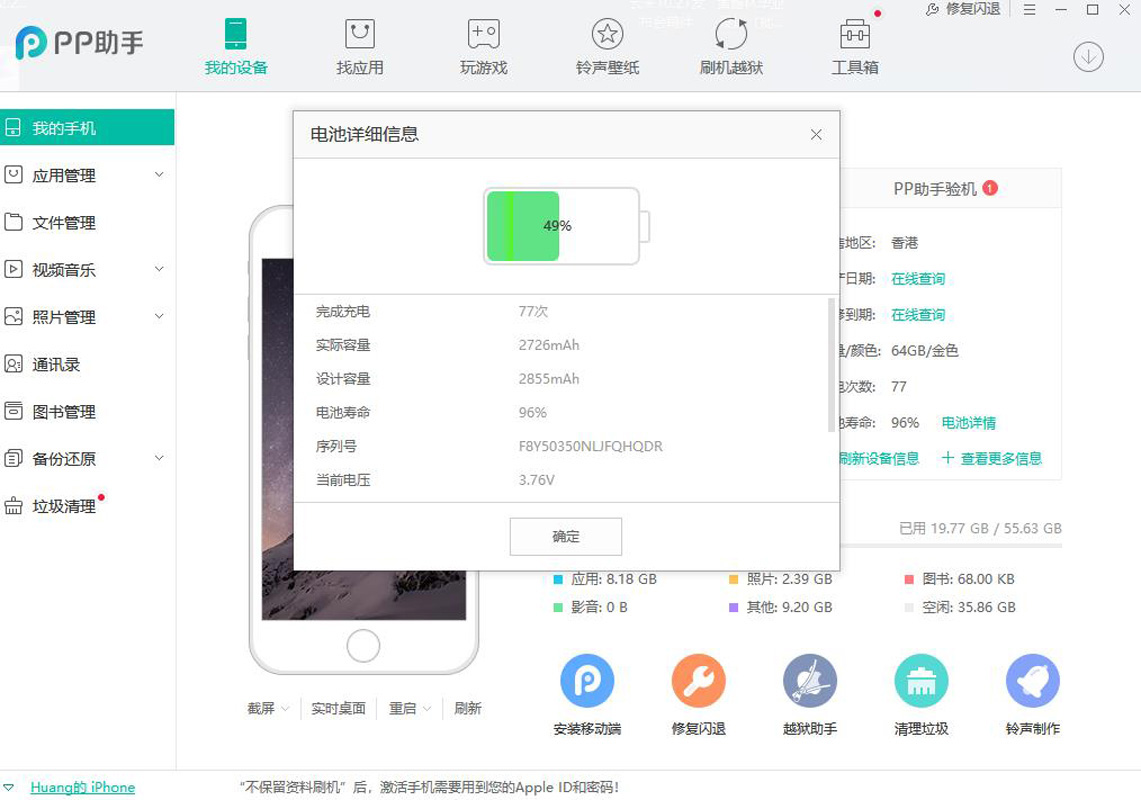Select the battery serial number F8Y50350NLJFQHQDR
The width and height of the screenshot is (1141, 800).
[x=590, y=446]
